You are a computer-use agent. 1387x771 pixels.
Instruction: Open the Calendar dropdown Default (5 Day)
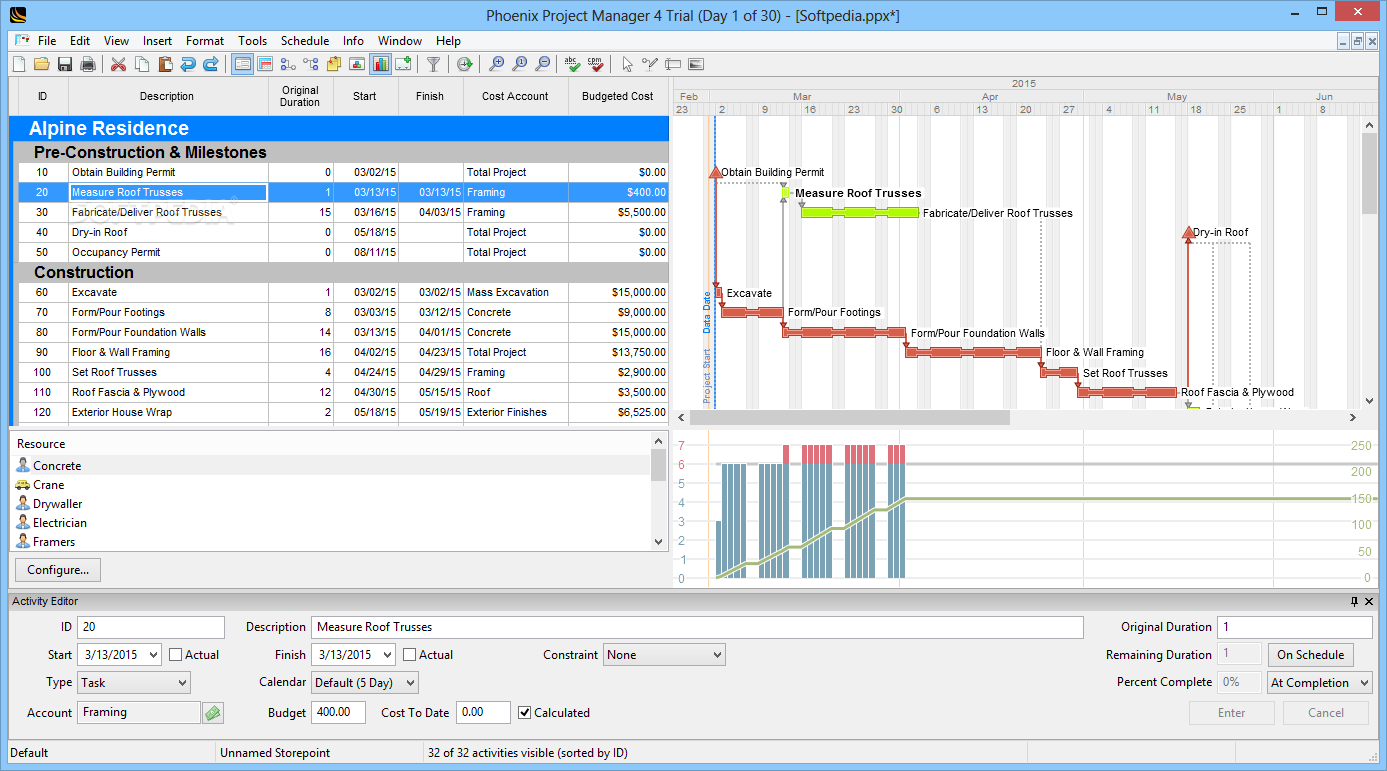coord(364,683)
